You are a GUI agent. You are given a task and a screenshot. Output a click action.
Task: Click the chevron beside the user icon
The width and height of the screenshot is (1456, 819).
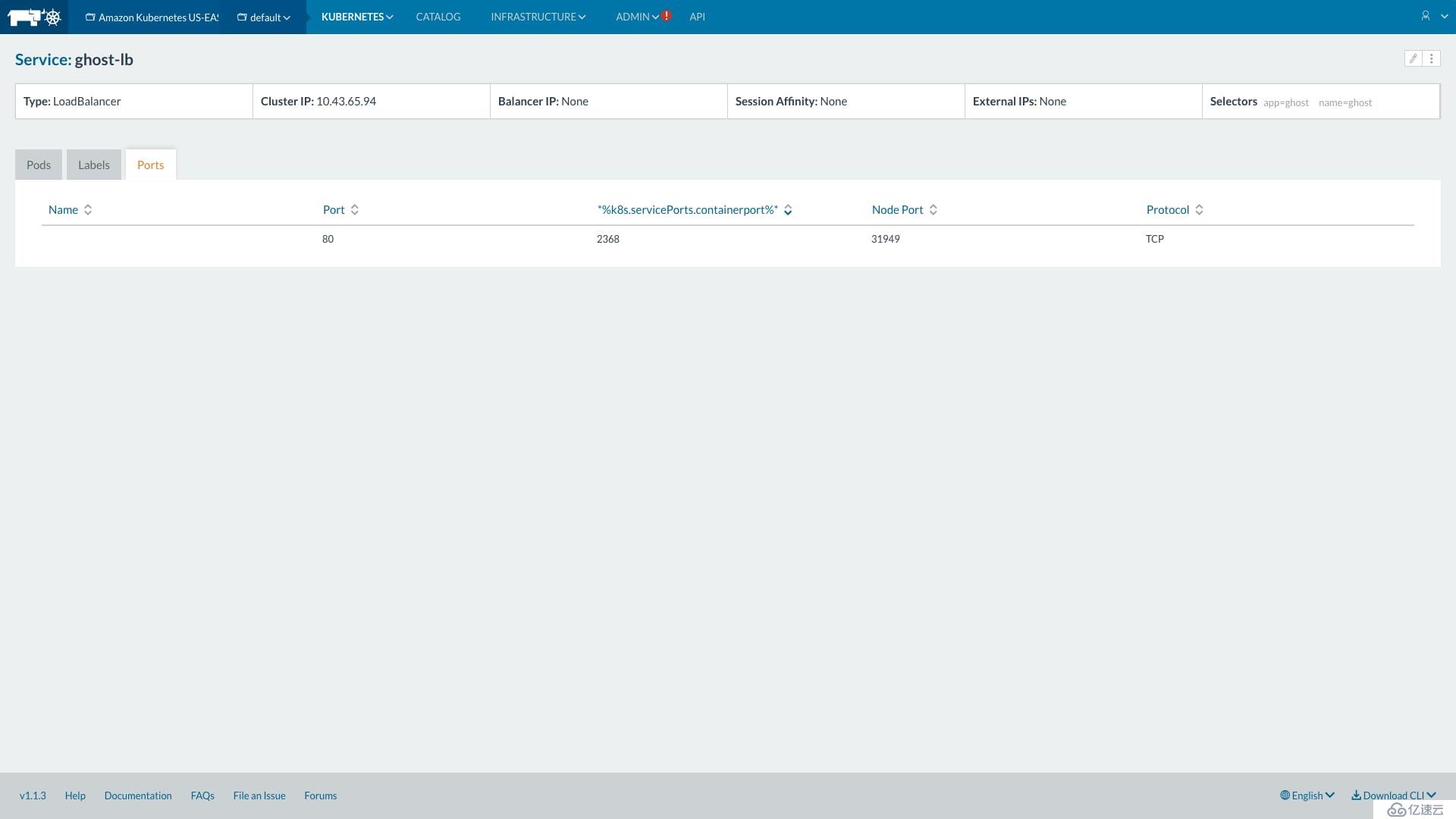[1444, 16]
